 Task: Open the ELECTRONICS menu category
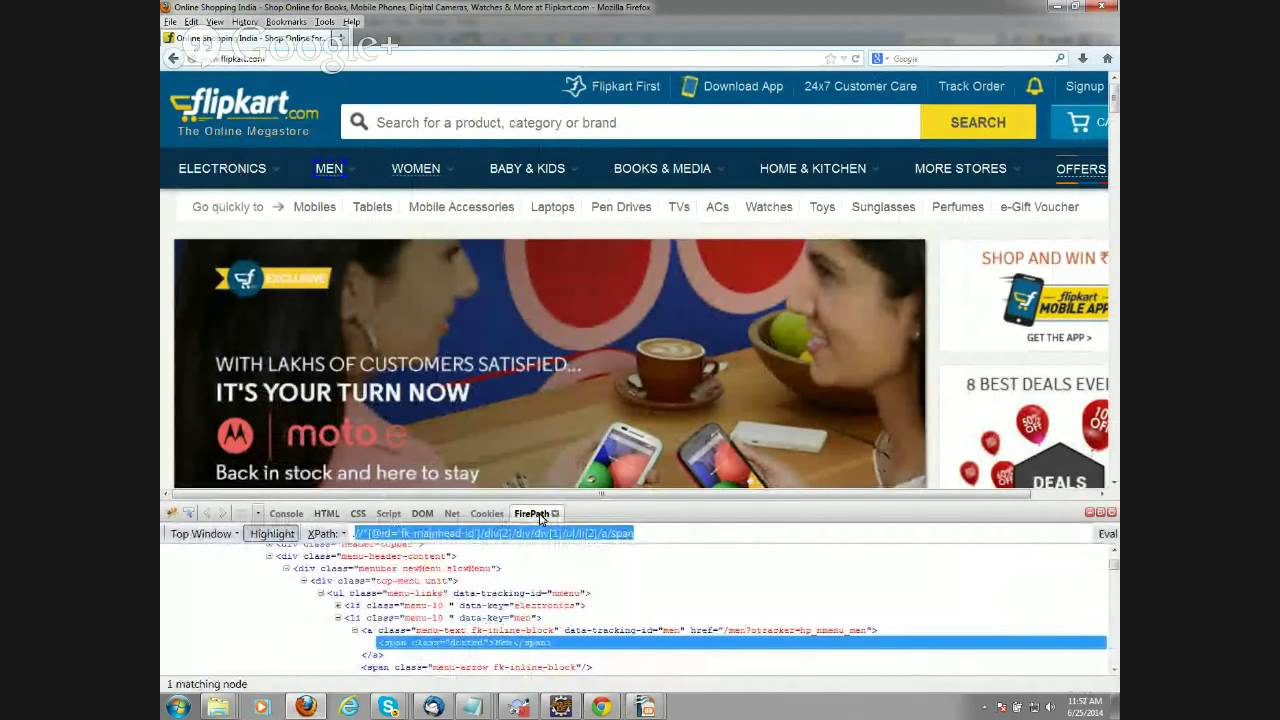(x=222, y=168)
